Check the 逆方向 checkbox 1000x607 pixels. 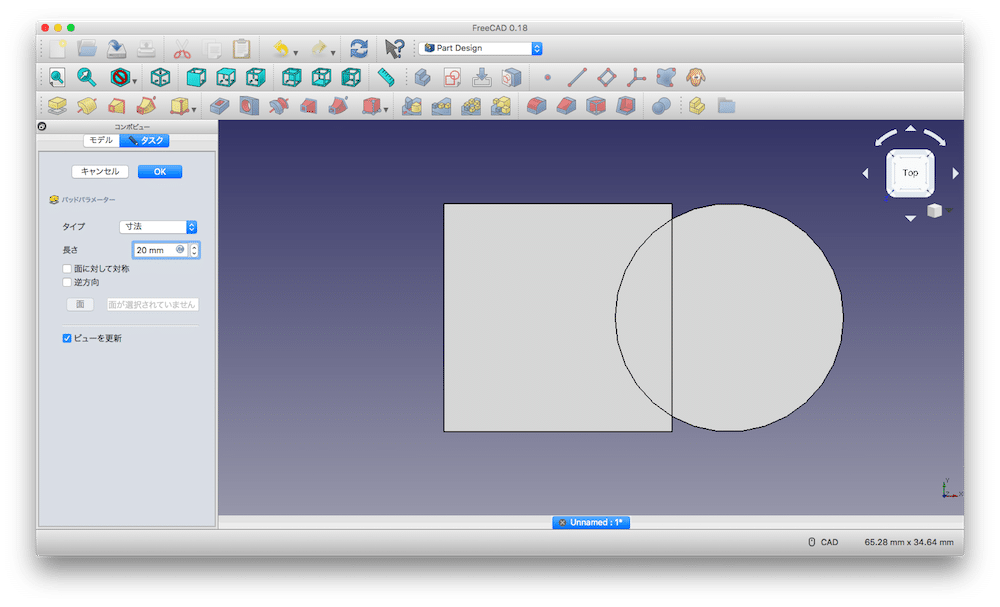point(67,283)
